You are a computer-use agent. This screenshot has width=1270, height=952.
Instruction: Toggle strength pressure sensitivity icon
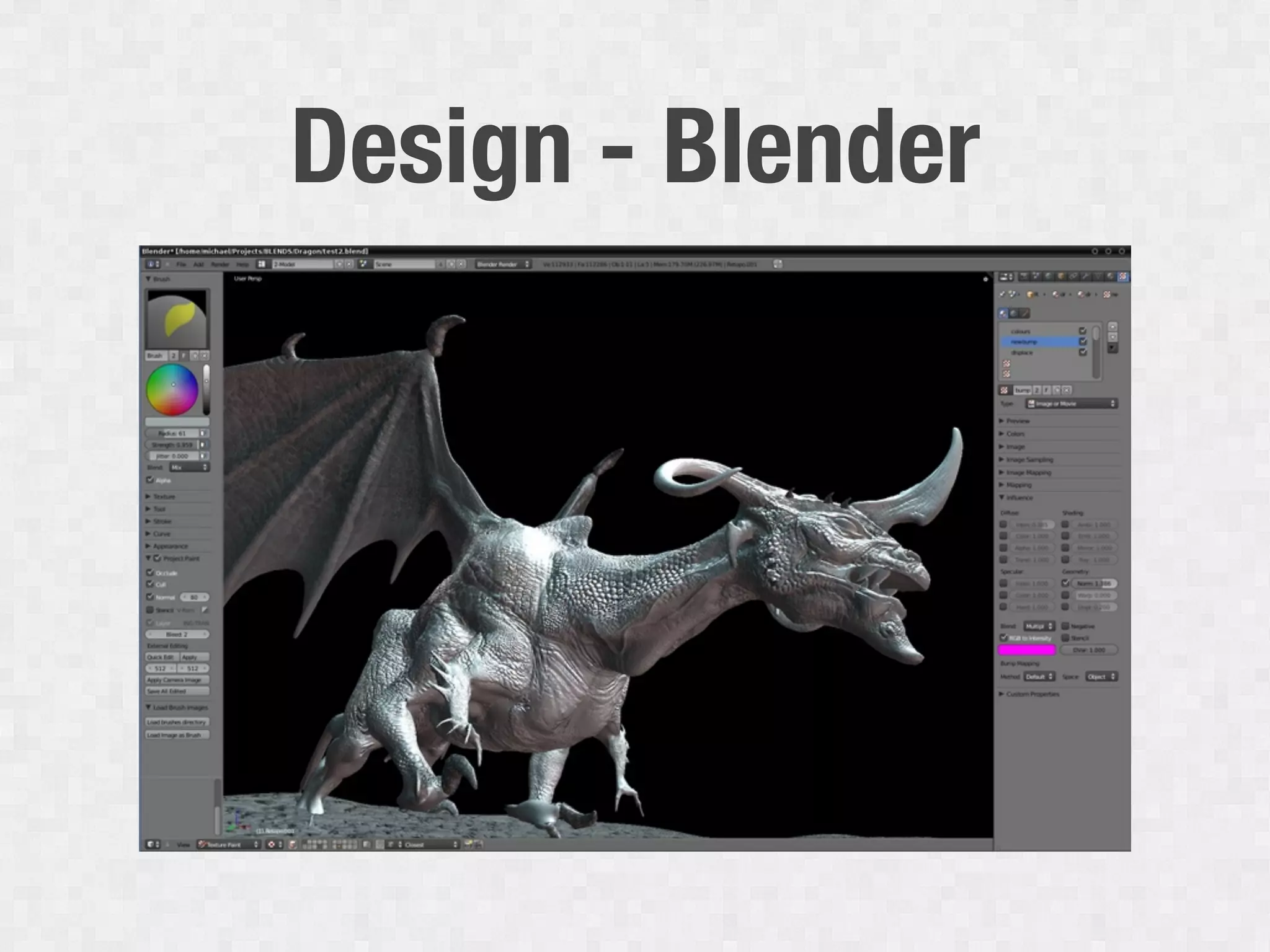tap(203, 444)
